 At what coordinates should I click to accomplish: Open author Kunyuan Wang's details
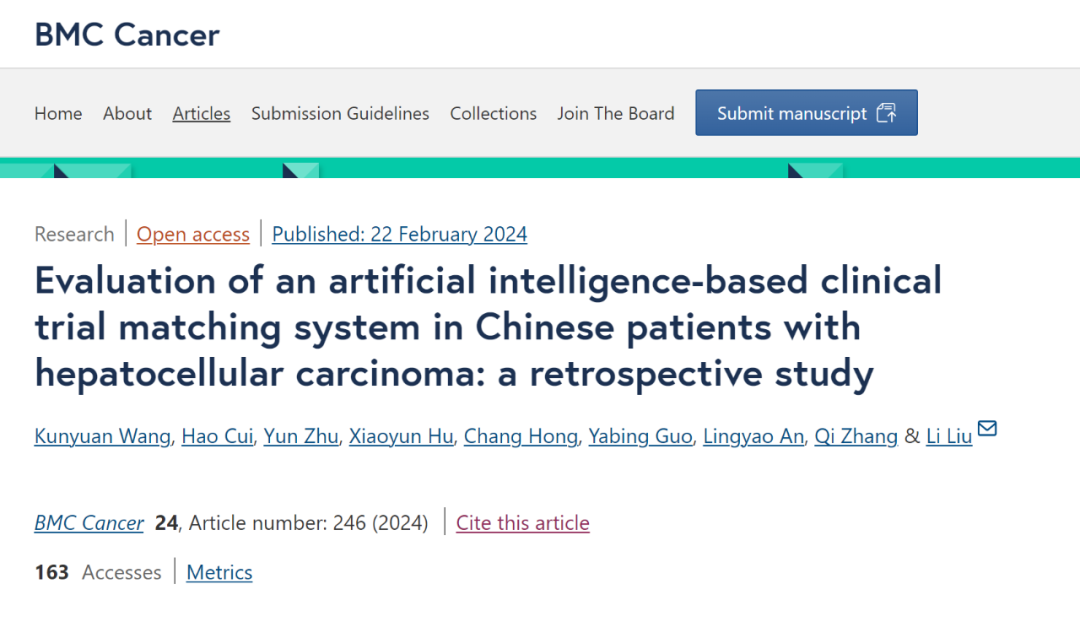(x=103, y=436)
